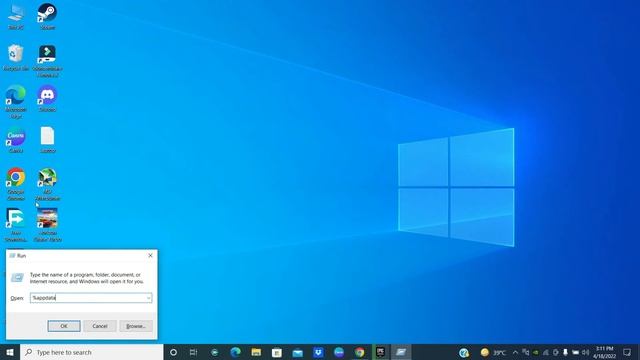Image resolution: width=640 pixels, height=360 pixels.
Task: Click Cancel in the Run dialog
Action: 100,326
